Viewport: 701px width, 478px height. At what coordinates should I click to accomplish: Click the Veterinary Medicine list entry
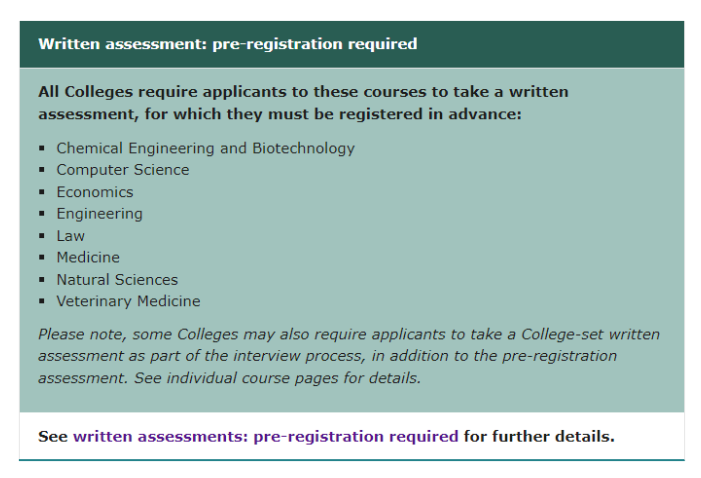coord(128,301)
